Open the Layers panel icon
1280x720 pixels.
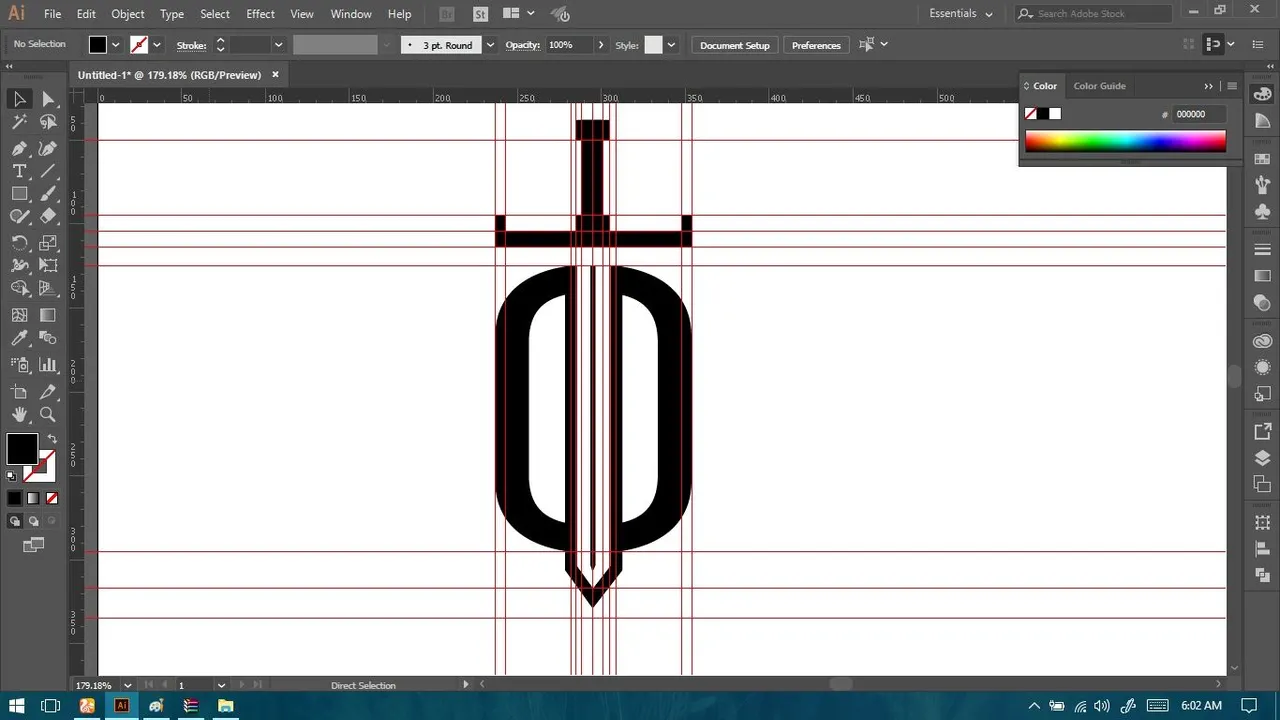(x=1262, y=458)
